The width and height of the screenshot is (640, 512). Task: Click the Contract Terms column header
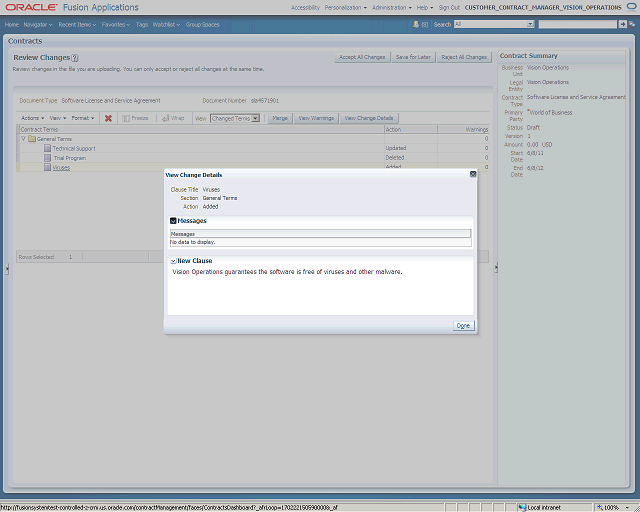pyautogui.click(x=202, y=129)
